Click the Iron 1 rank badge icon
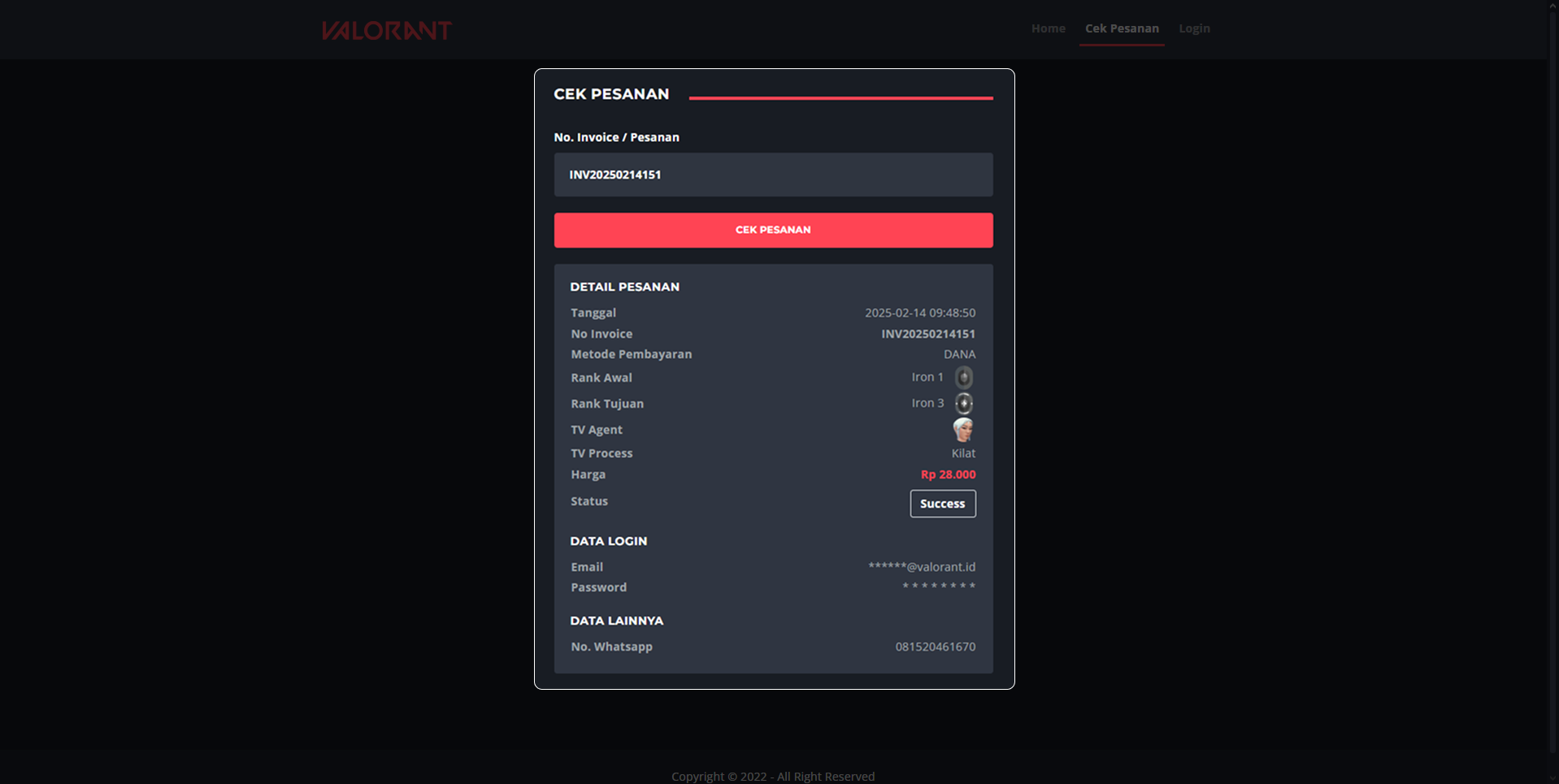The image size is (1559, 784). point(963,377)
